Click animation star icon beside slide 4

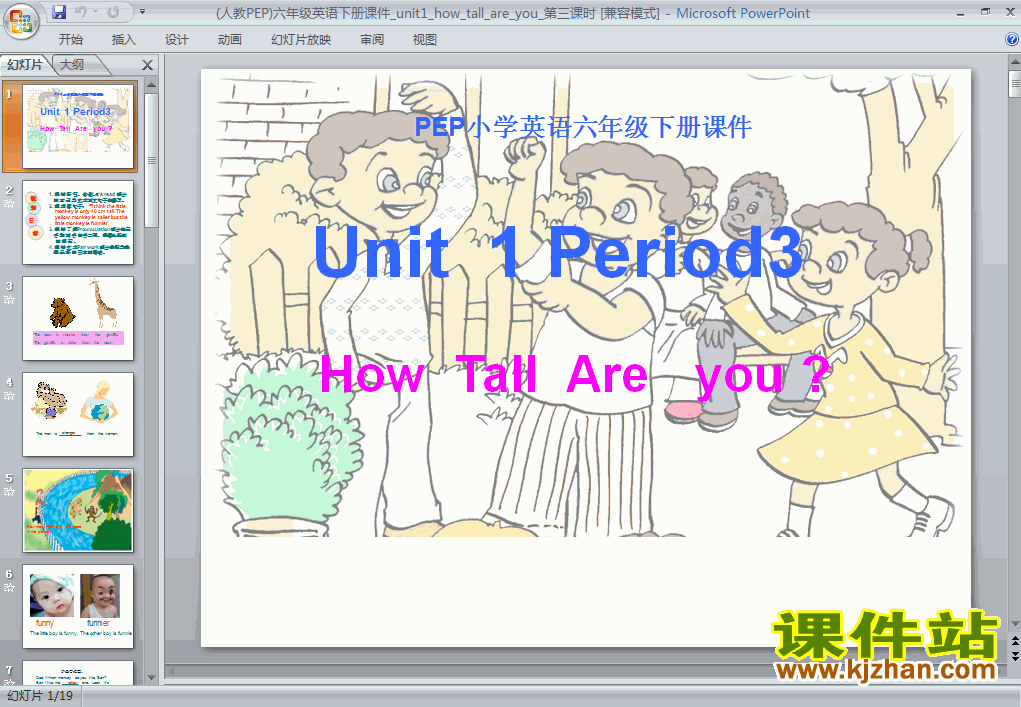click(x=9, y=395)
